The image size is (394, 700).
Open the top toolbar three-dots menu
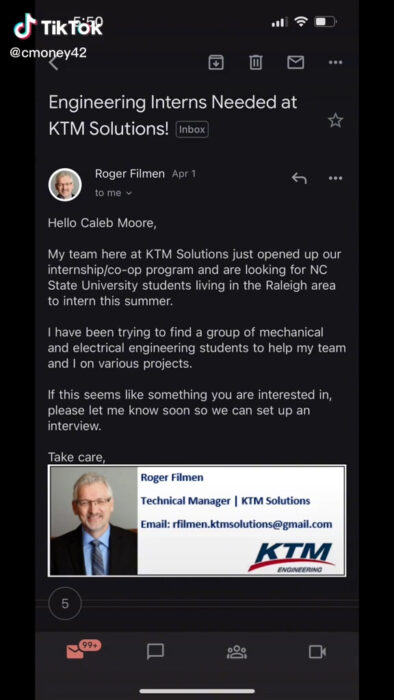point(336,62)
